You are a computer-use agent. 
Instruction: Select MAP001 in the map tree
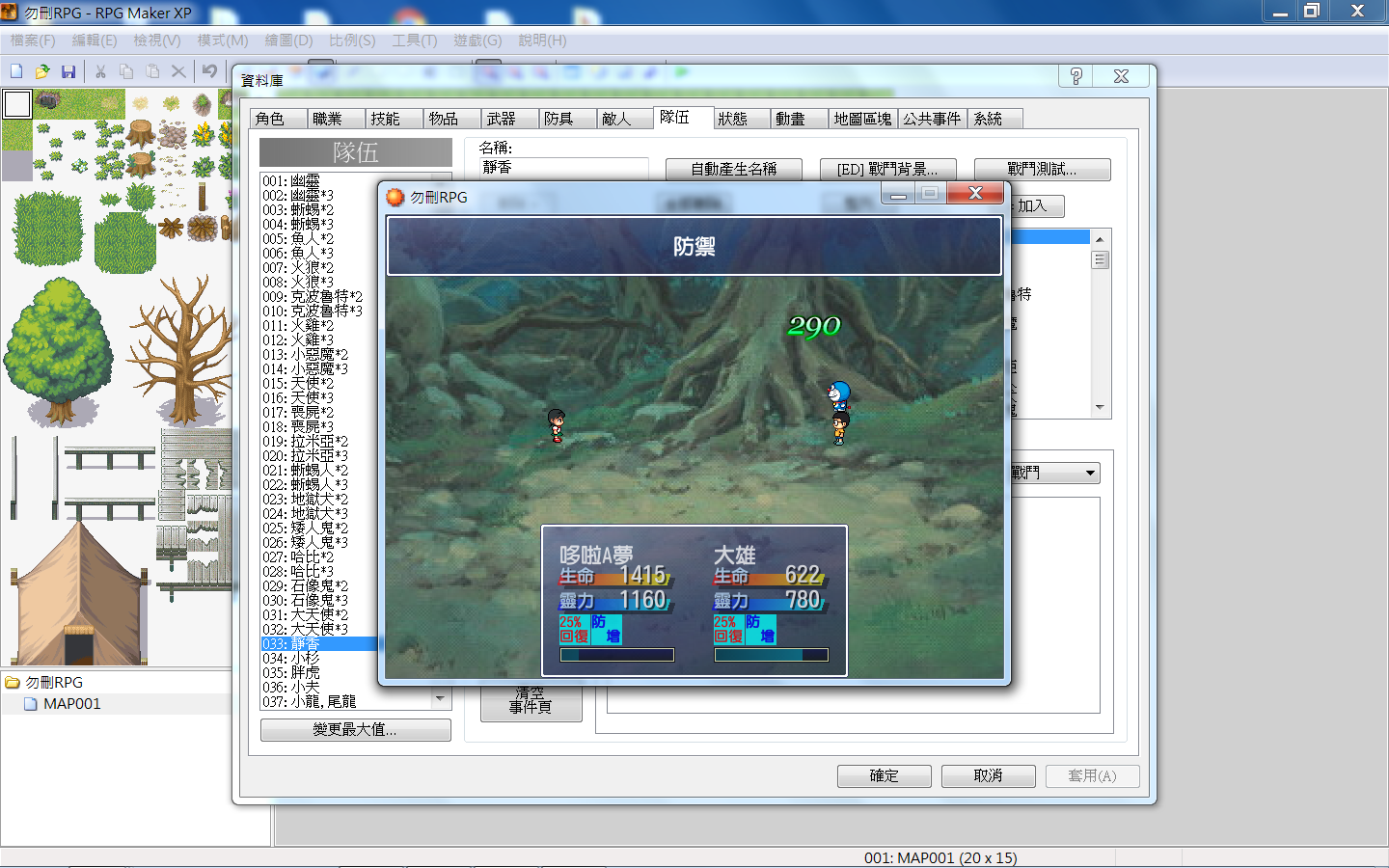tap(62, 704)
